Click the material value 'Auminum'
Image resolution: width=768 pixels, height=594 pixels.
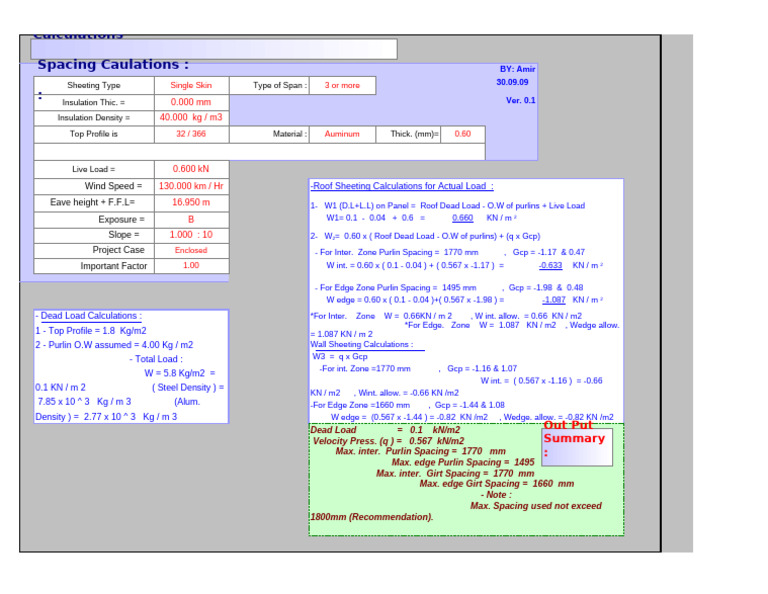pos(342,134)
